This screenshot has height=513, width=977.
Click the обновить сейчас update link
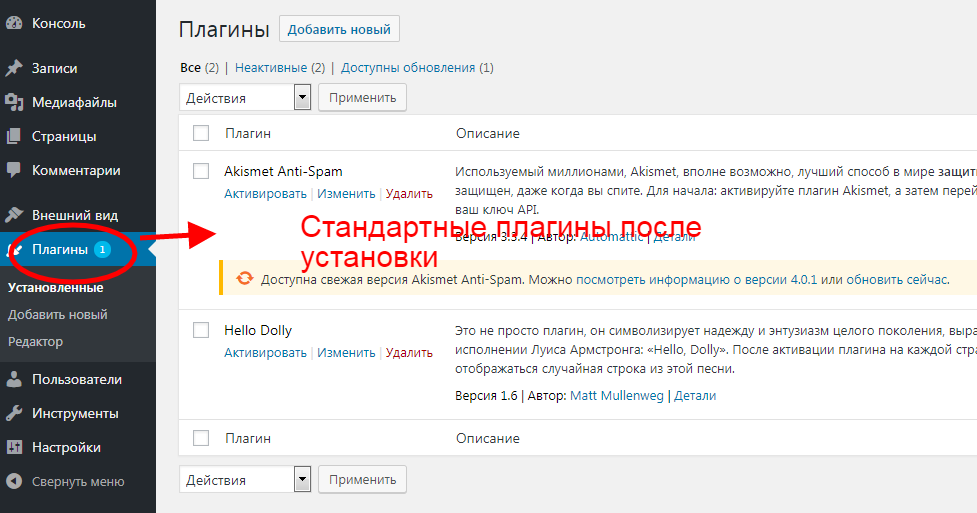point(896,280)
